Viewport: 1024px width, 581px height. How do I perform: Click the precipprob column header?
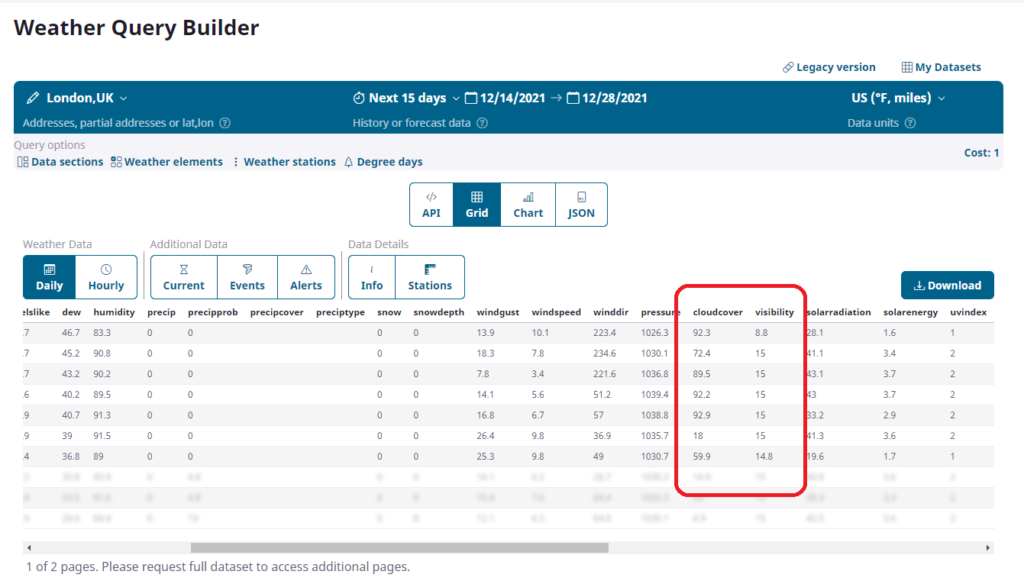point(213,312)
